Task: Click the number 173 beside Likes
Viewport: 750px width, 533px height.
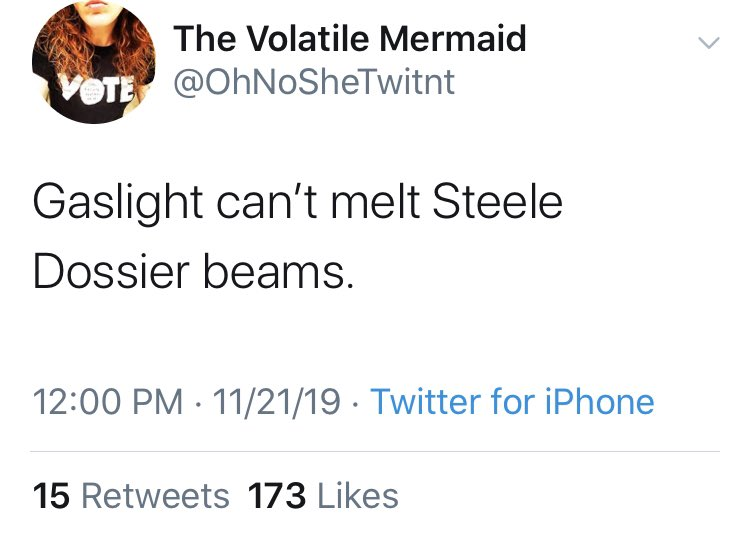Action: (x=277, y=496)
